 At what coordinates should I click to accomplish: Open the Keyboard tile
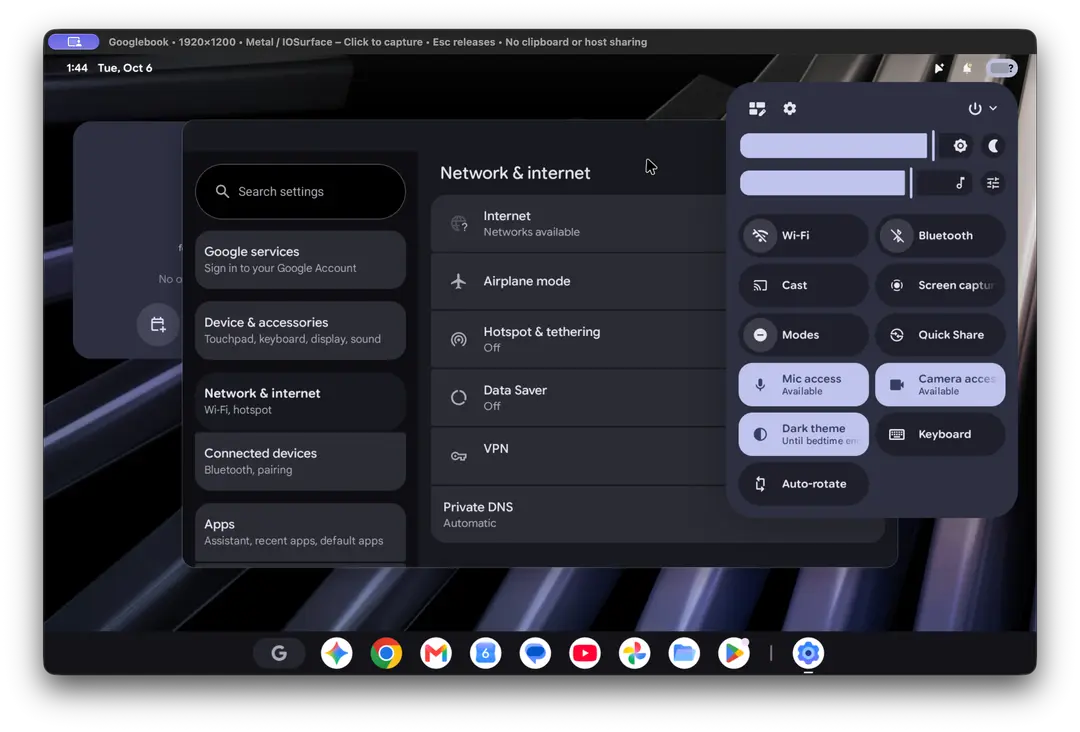point(940,434)
